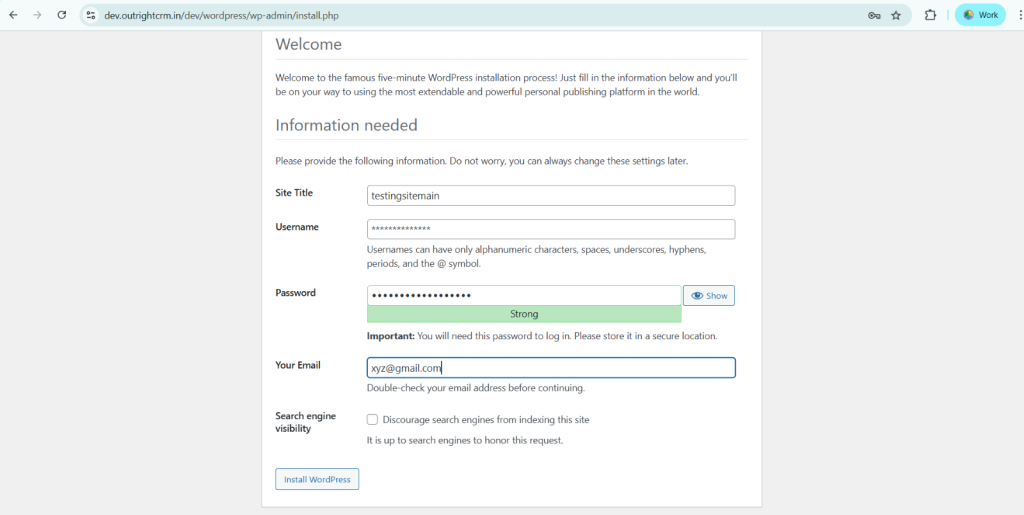Click the 'Important:' password notice text
1024x515 pixels.
pos(542,336)
